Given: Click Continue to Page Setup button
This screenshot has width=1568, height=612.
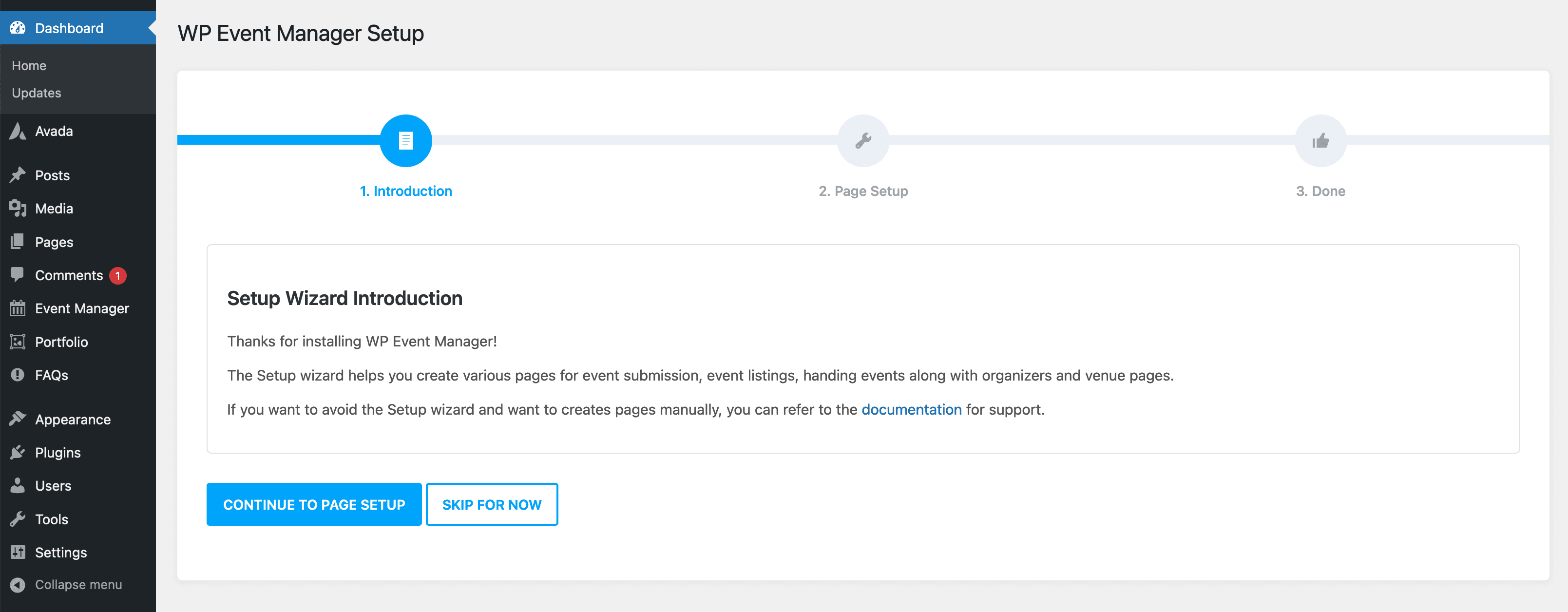Looking at the screenshot, I should (314, 504).
